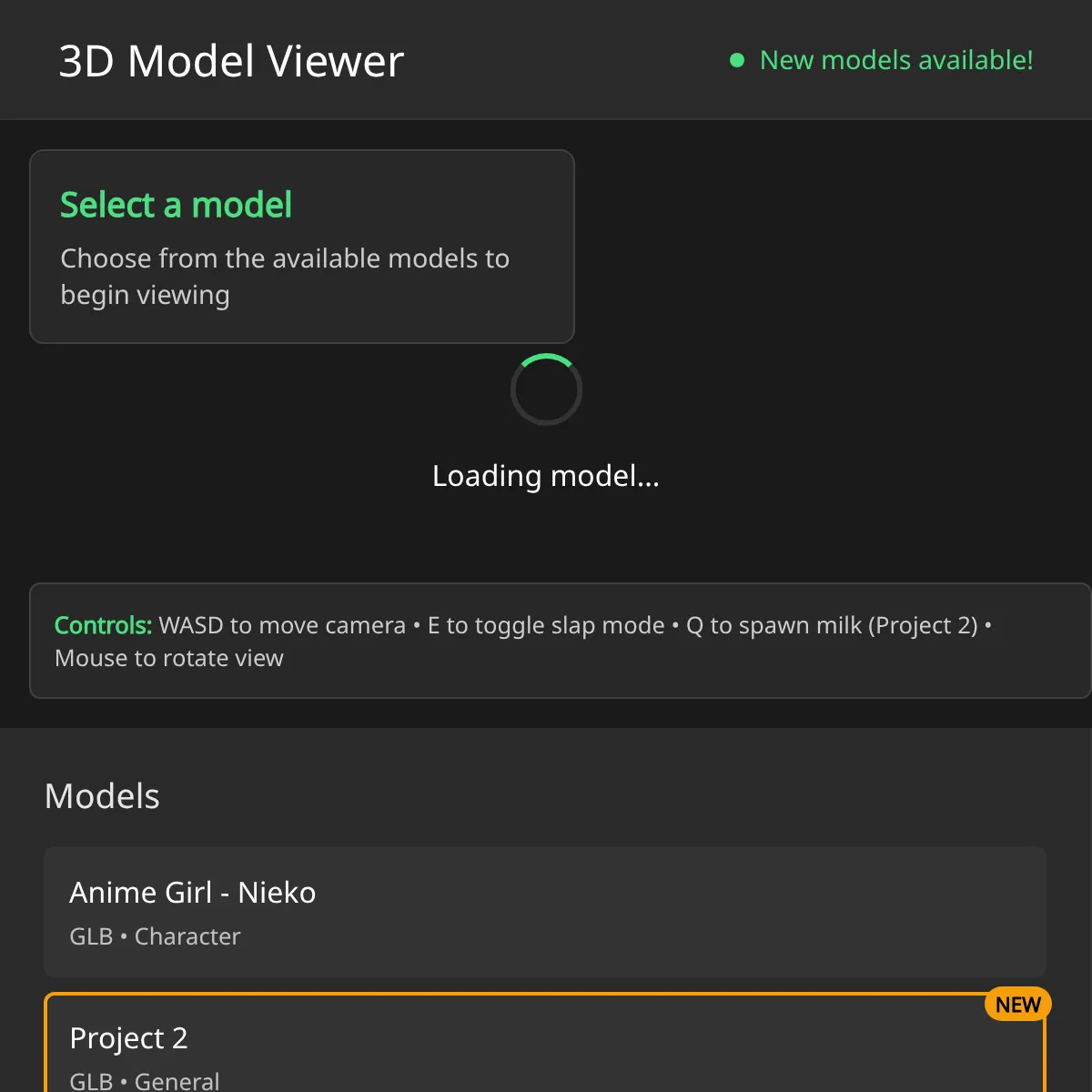Click the Select a model heading
Screen dimensions: 1092x1092
(x=176, y=205)
